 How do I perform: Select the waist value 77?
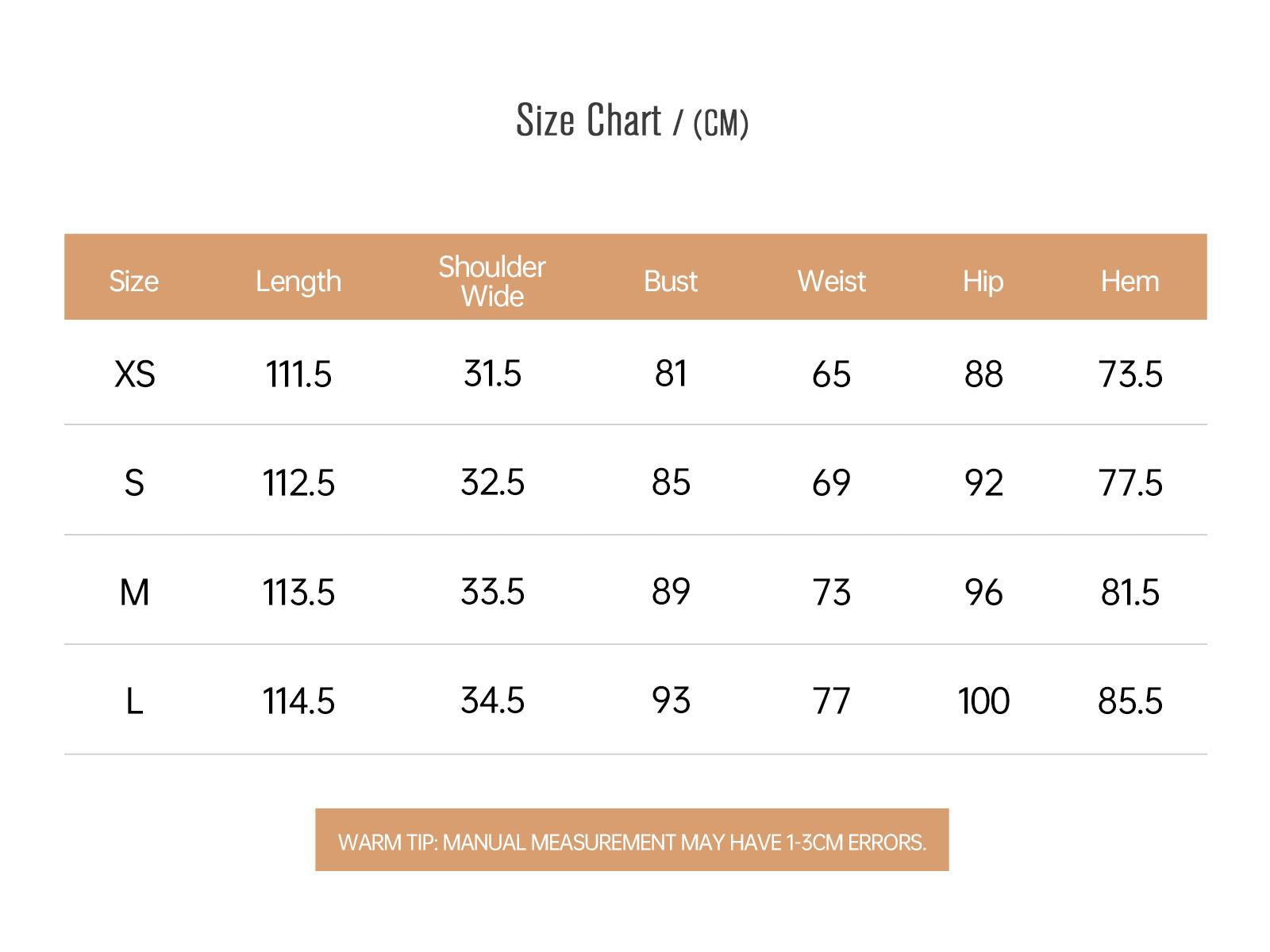coord(831,701)
